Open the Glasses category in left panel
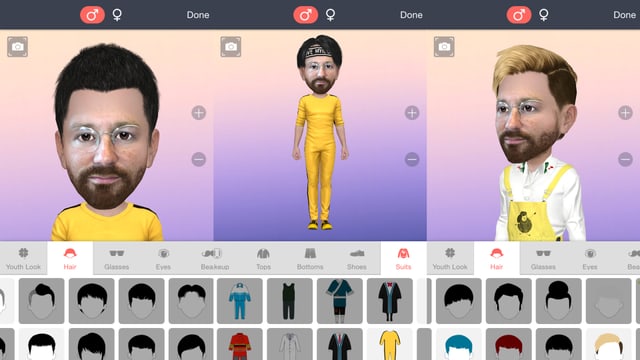Screen dimensions: 640x360 click(116, 259)
